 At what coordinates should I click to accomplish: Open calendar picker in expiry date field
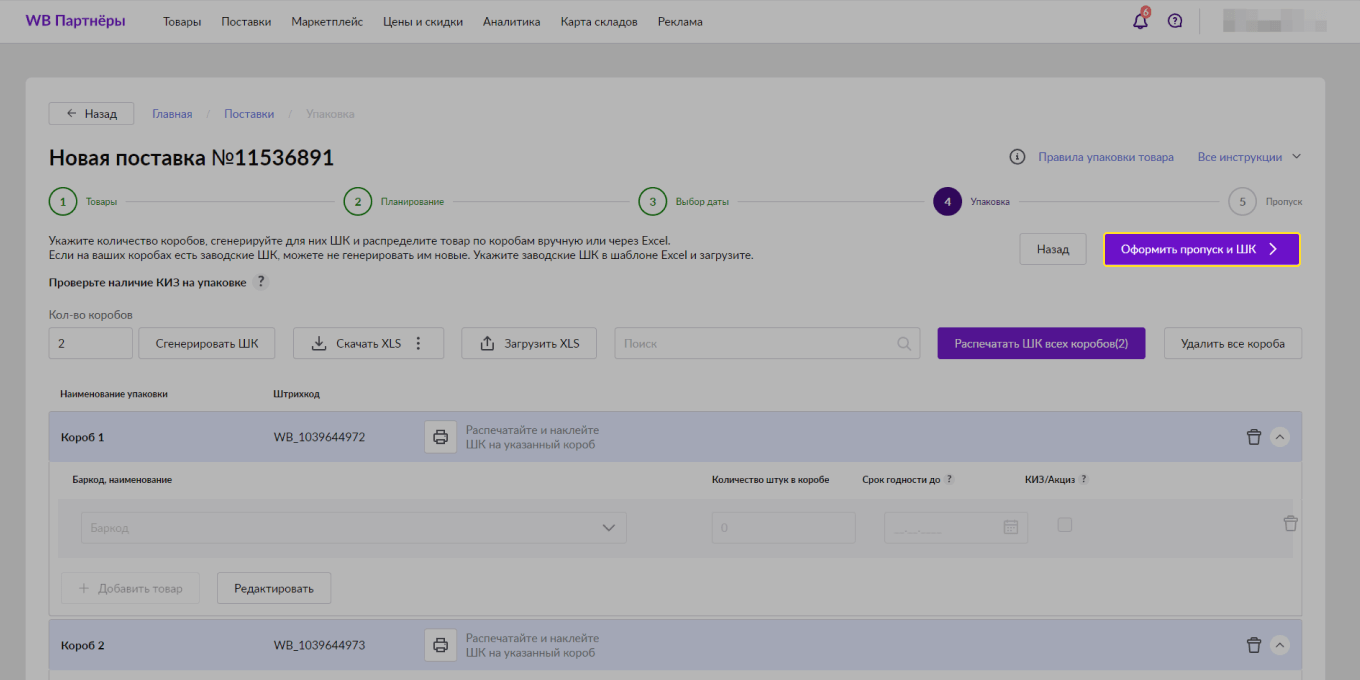coord(1010,527)
